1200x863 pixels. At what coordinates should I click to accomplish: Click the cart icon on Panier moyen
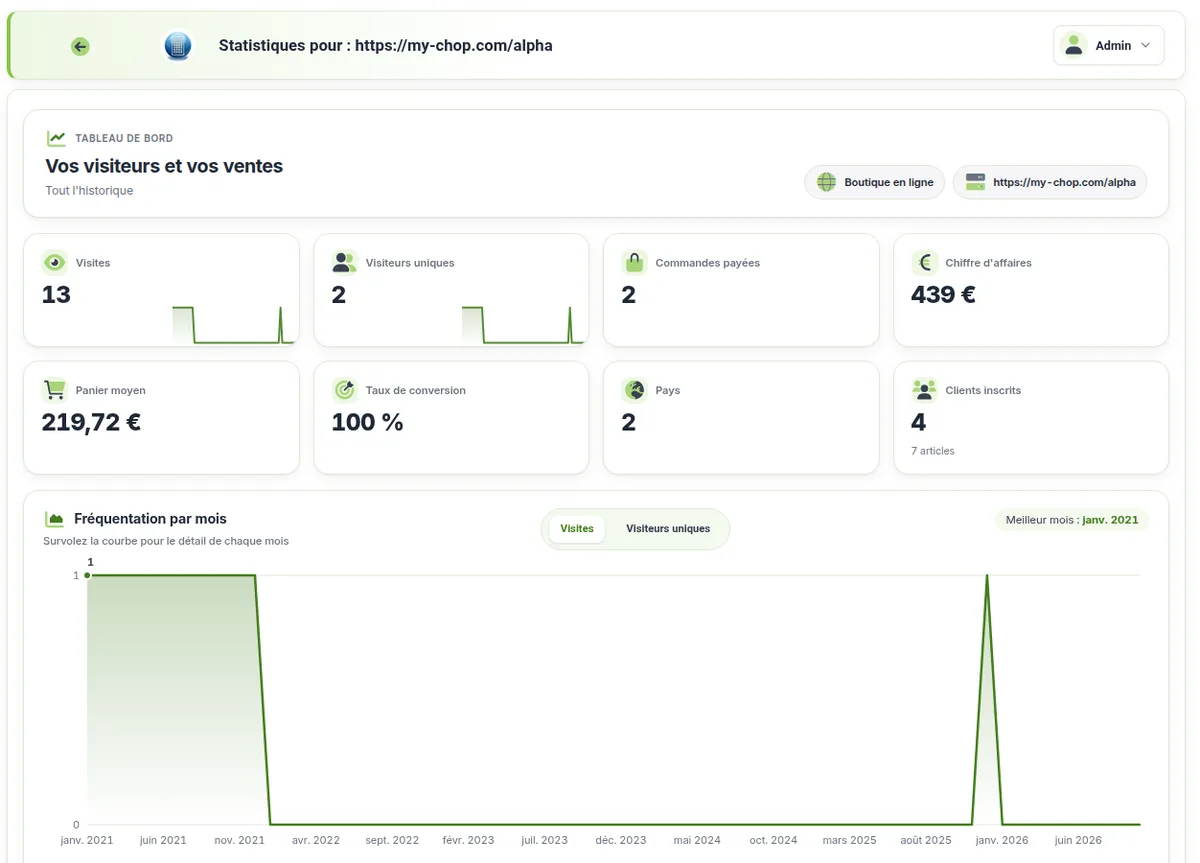(55, 390)
